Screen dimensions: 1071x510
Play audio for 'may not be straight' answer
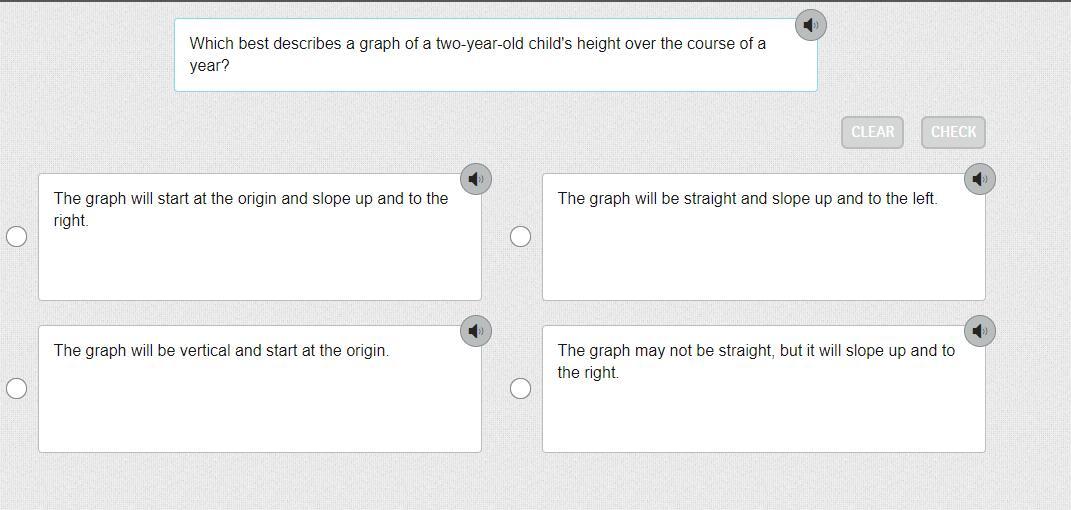tap(980, 331)
